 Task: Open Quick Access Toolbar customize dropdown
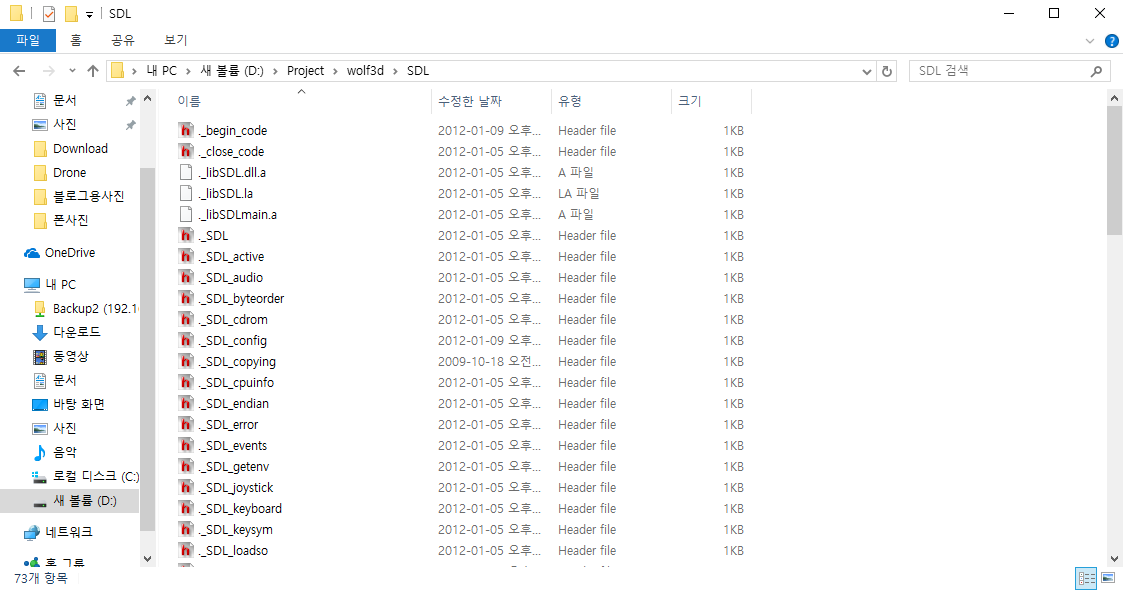tap(90, 14)
